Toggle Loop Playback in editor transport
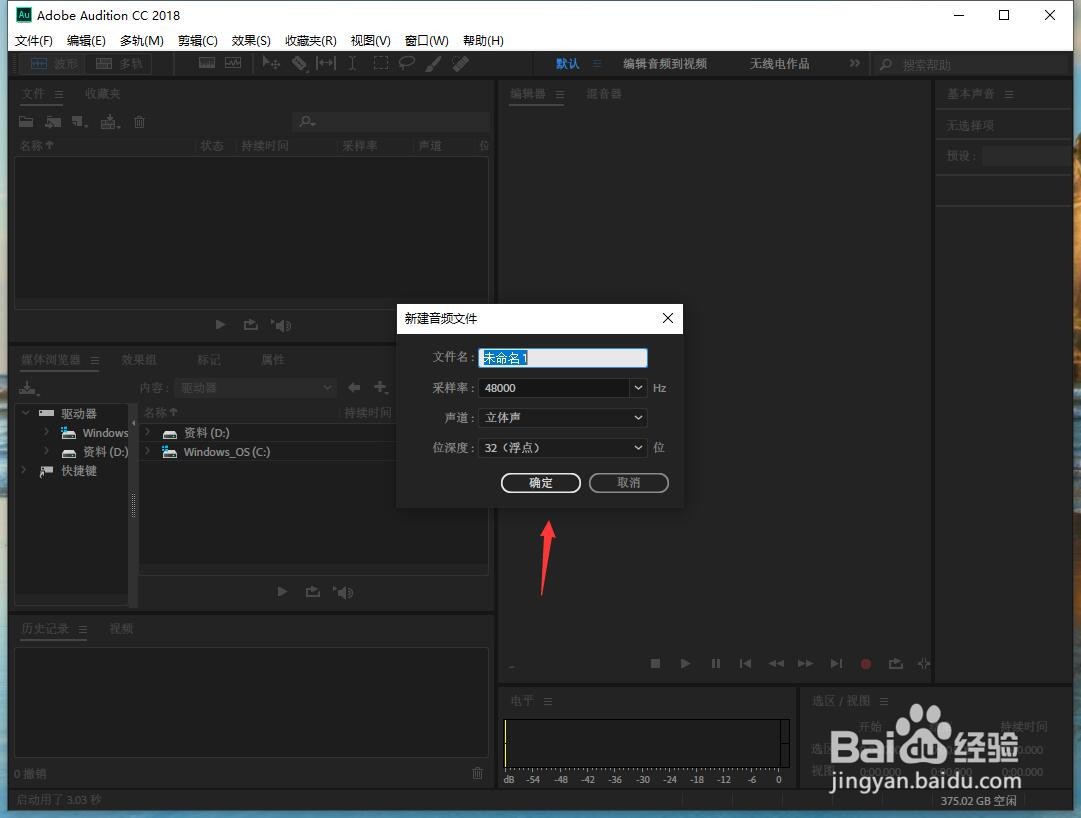 896,664
